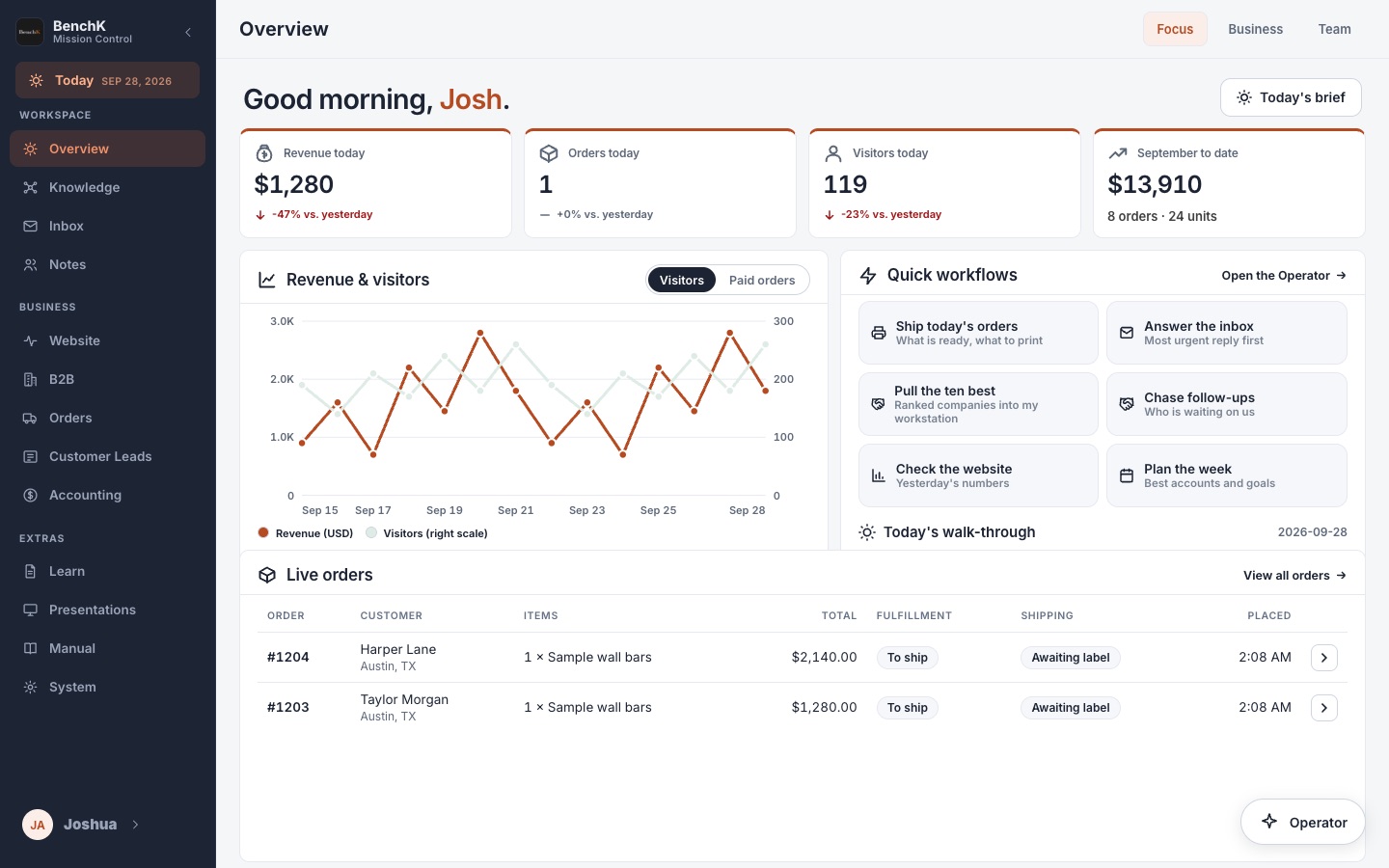Toggle chart to Paid orders

(762, 280)
